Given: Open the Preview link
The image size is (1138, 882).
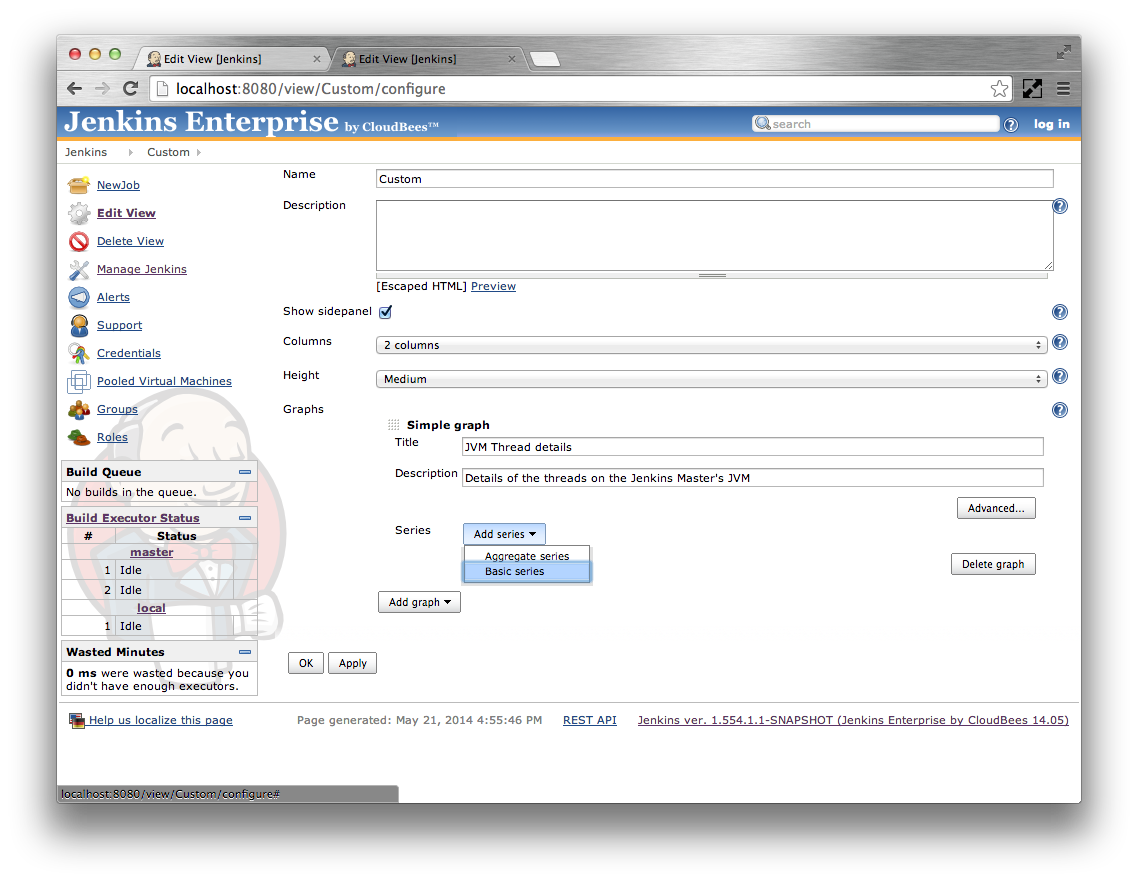Looking at the screenshot, I should (494, 286).
